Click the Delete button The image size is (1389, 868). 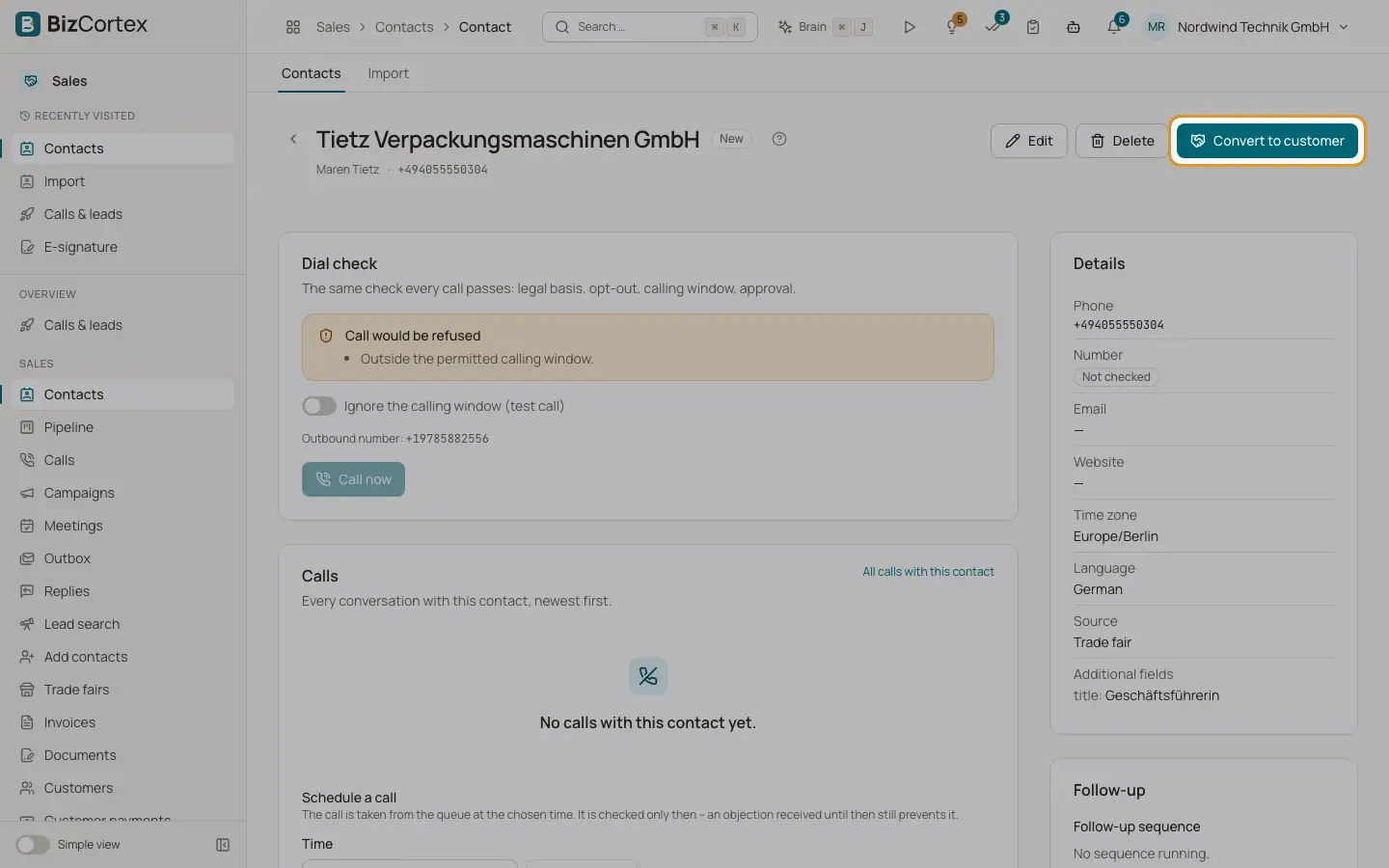click(x=1123, y=141)
